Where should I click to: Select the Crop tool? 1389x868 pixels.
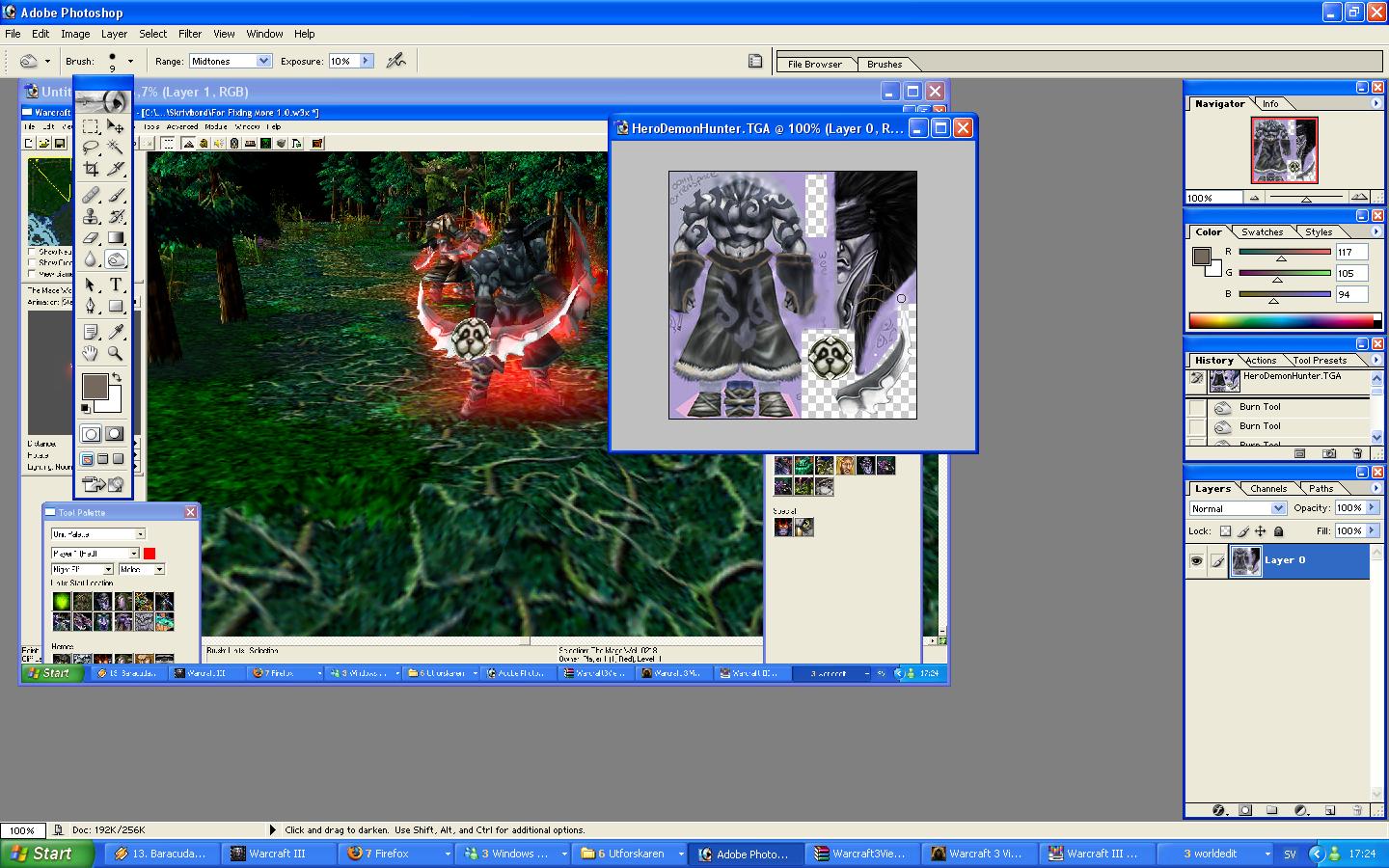(91, 169)
